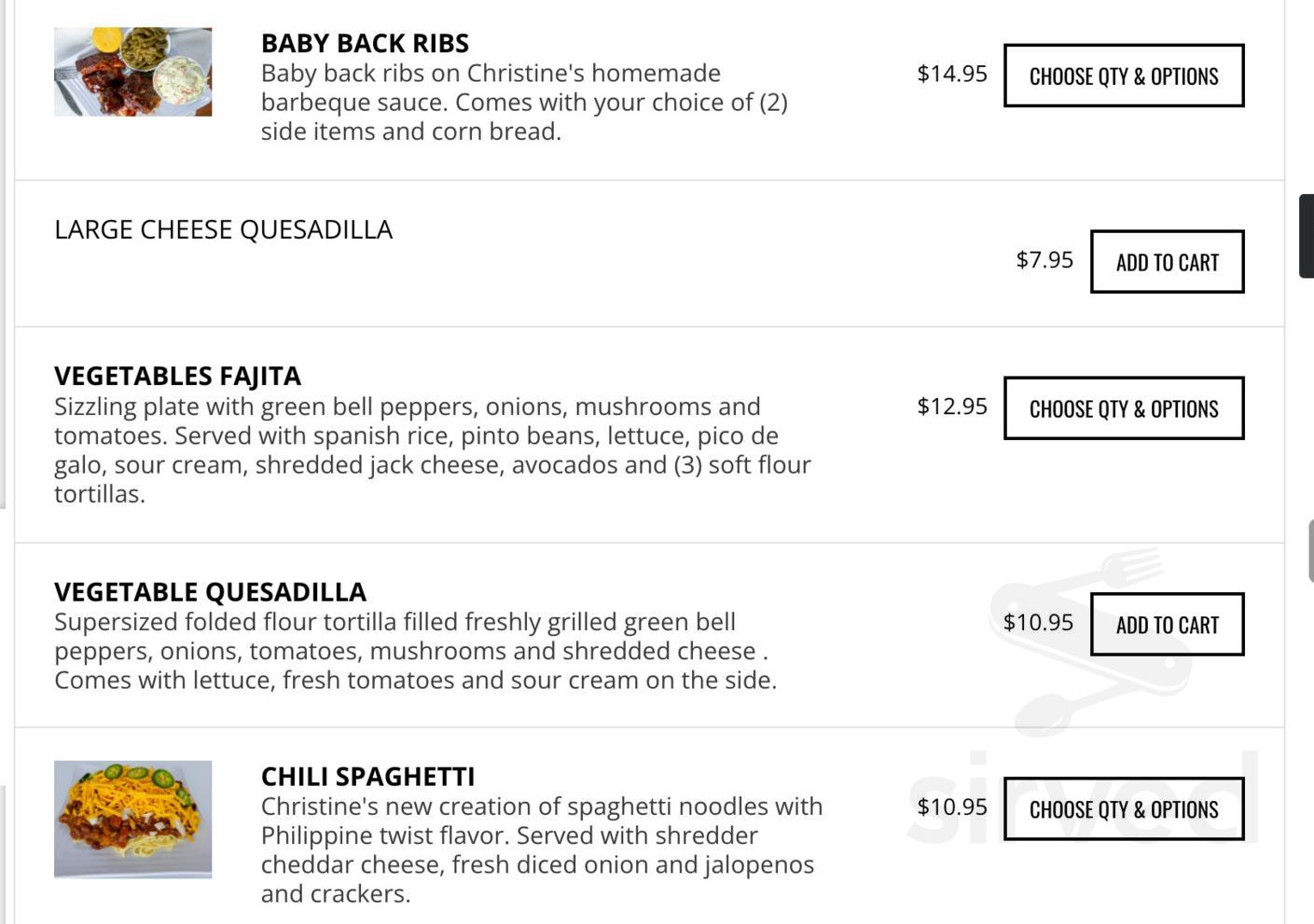
Task: Click Choose Qty & Options for Chili Spaghetti
Action: 1123,809
